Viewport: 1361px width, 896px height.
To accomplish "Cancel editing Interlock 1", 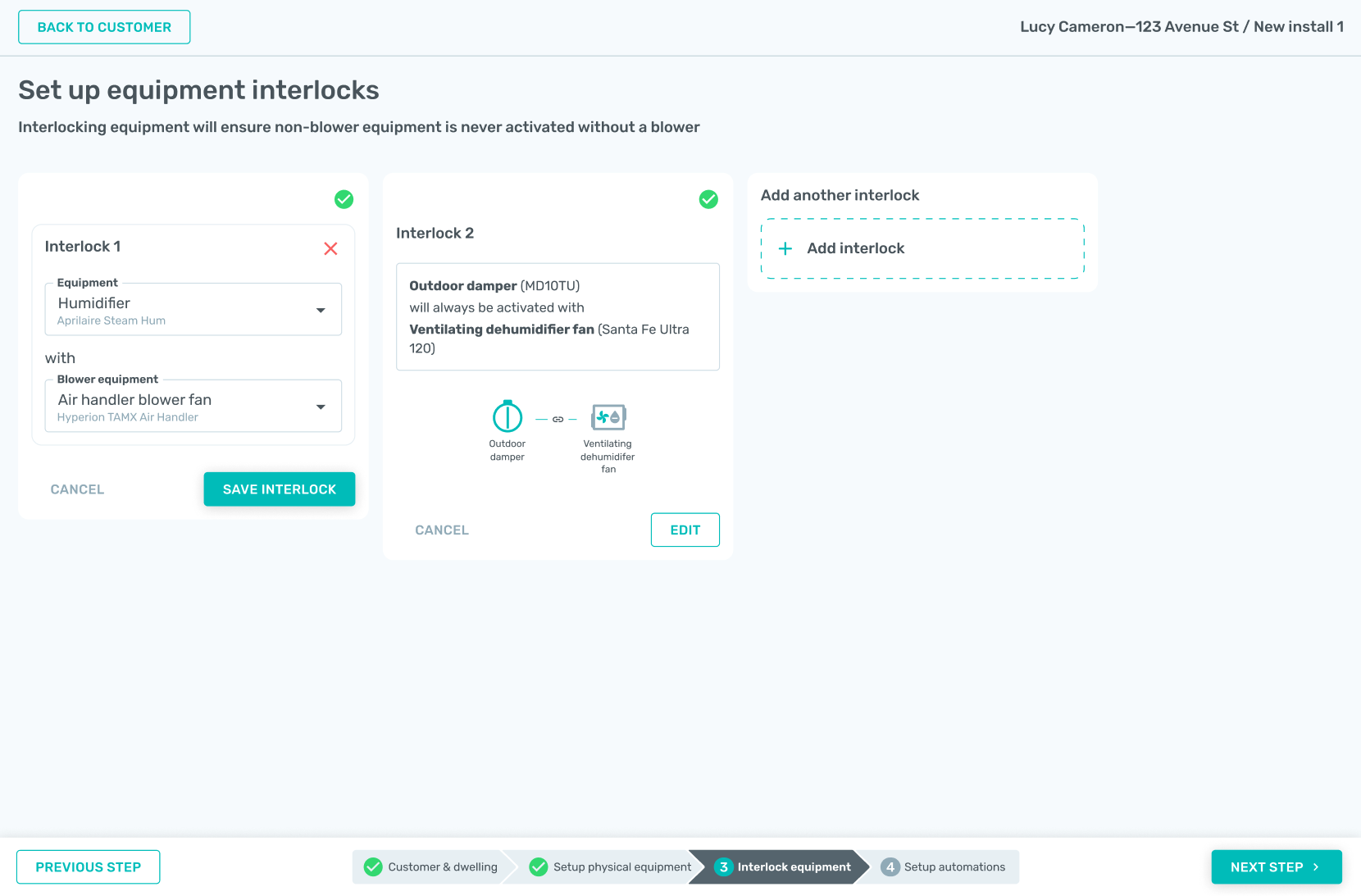I will point(78,489).
